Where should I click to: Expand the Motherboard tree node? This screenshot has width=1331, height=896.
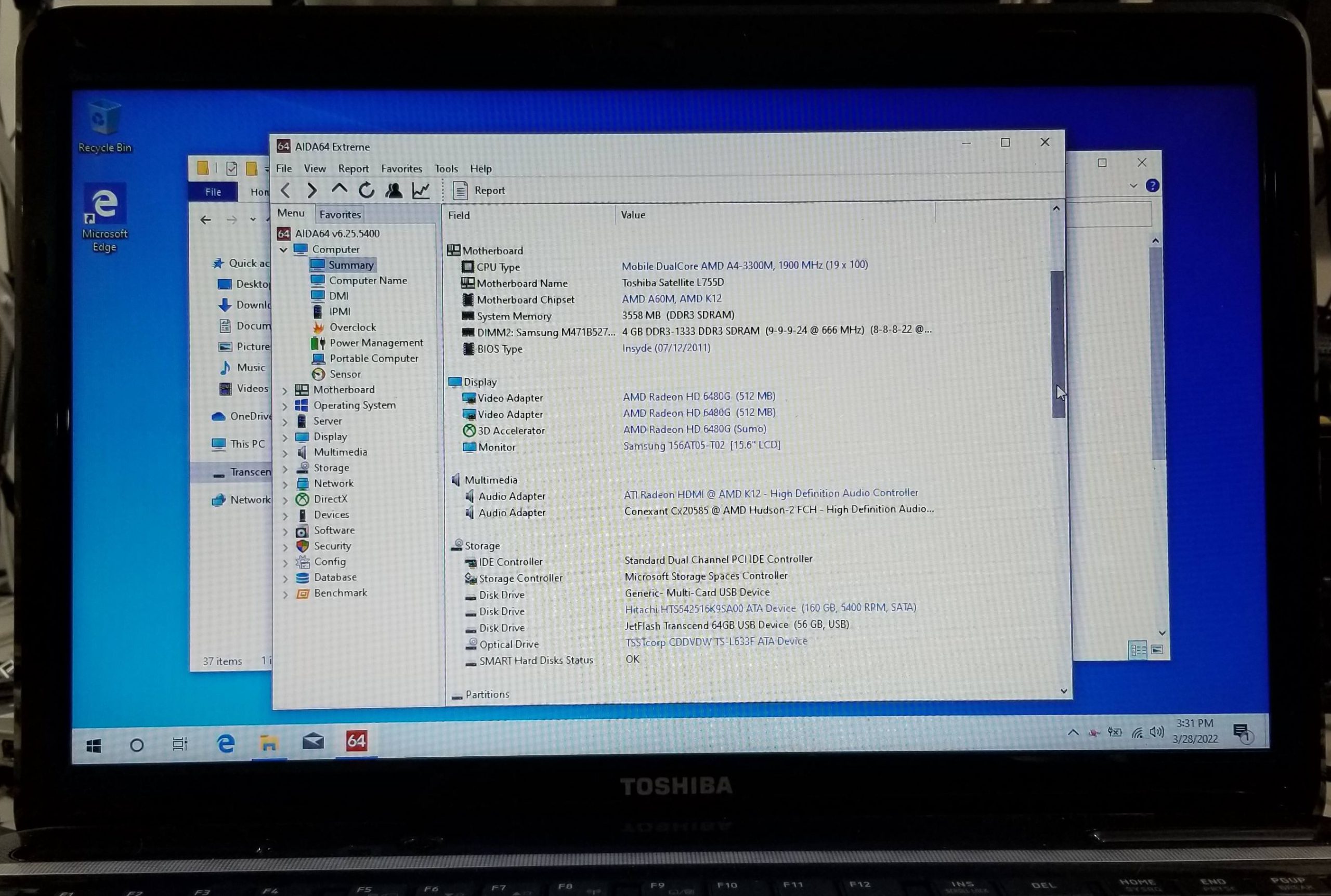(x=284, y=390)
